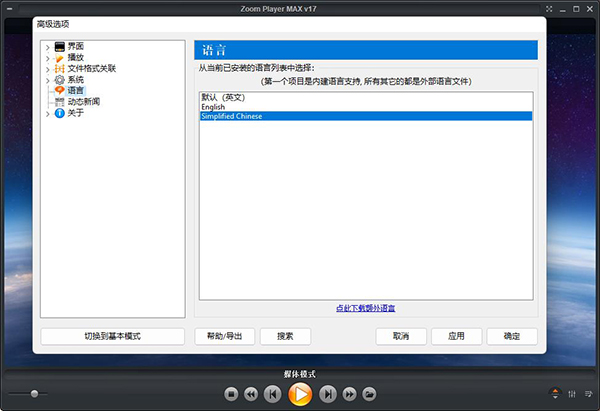Select 界面 in the options tree
Image resolution: width=600 pixels, height=411 pixels.
point(75,46)
